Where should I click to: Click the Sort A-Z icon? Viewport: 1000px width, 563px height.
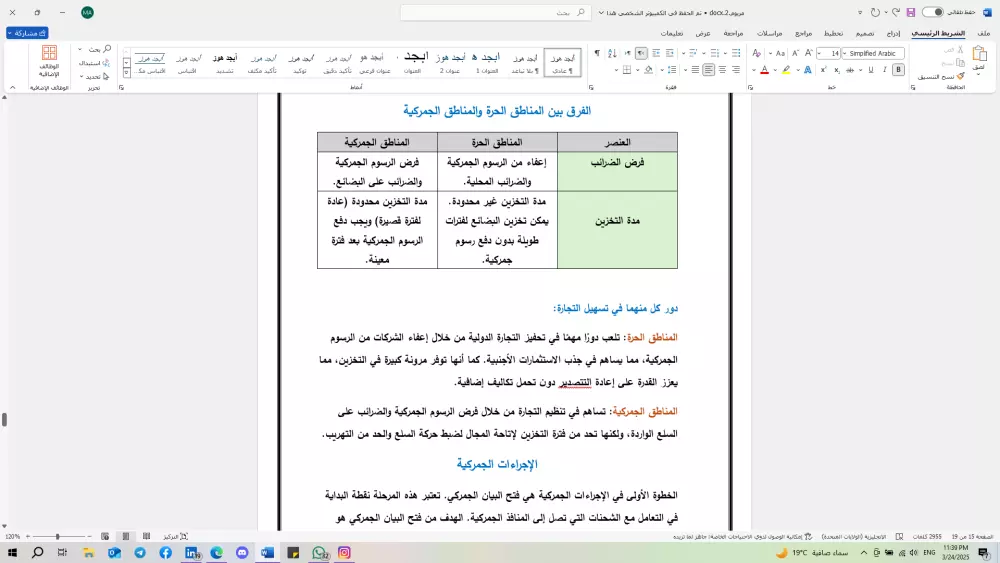(x=612, y=54)
